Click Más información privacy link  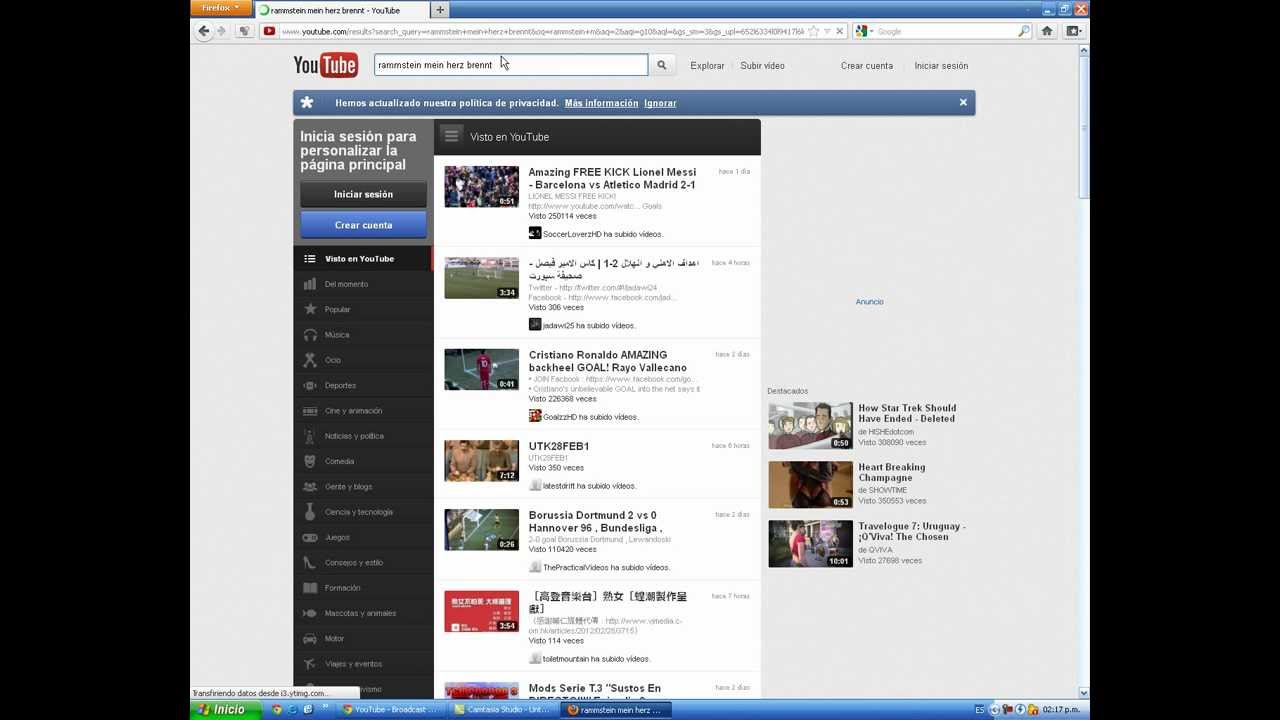pyautogui.click(x=601, y=103)
